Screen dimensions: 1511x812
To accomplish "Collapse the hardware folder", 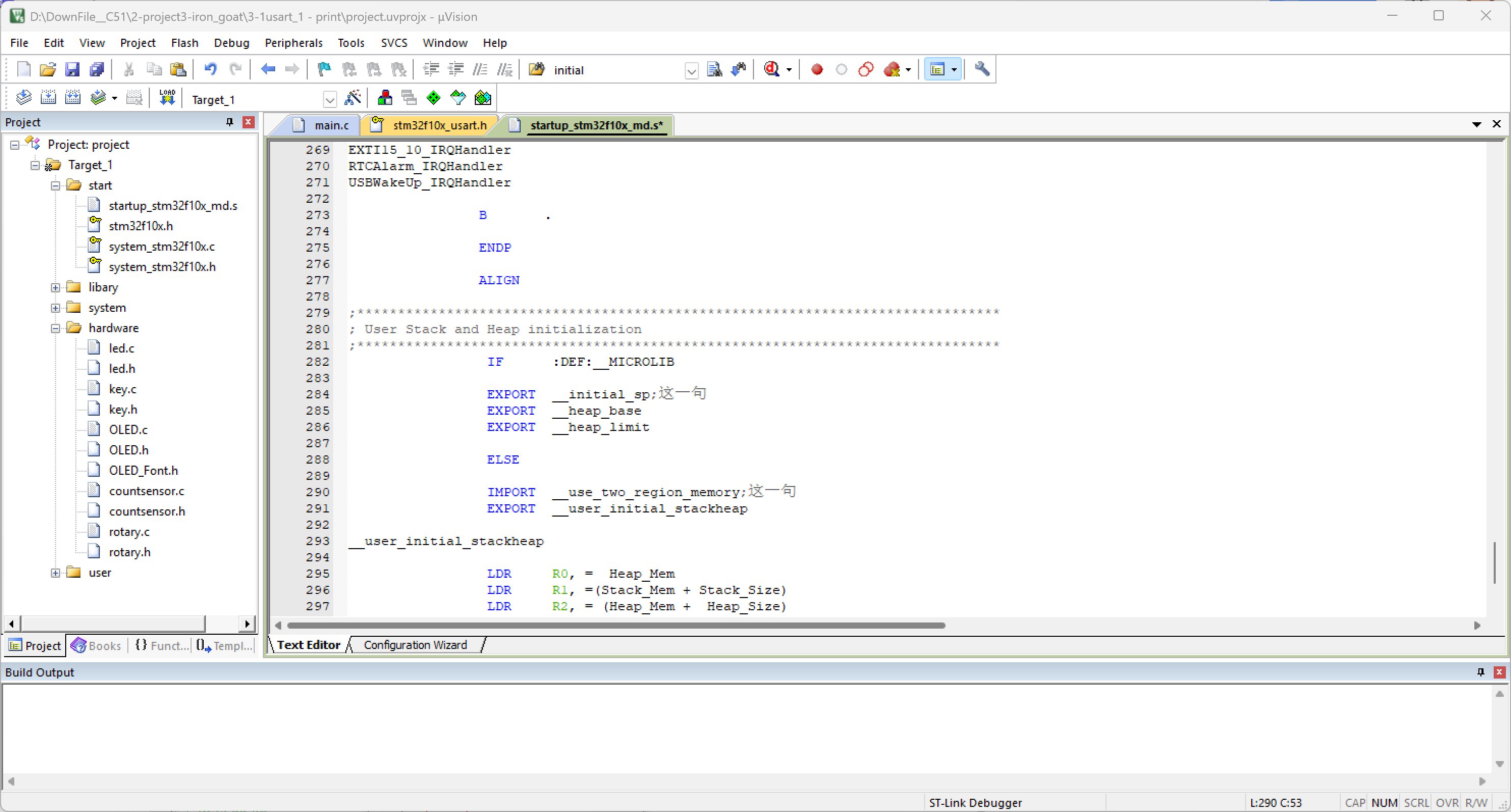I will [55, 328].
